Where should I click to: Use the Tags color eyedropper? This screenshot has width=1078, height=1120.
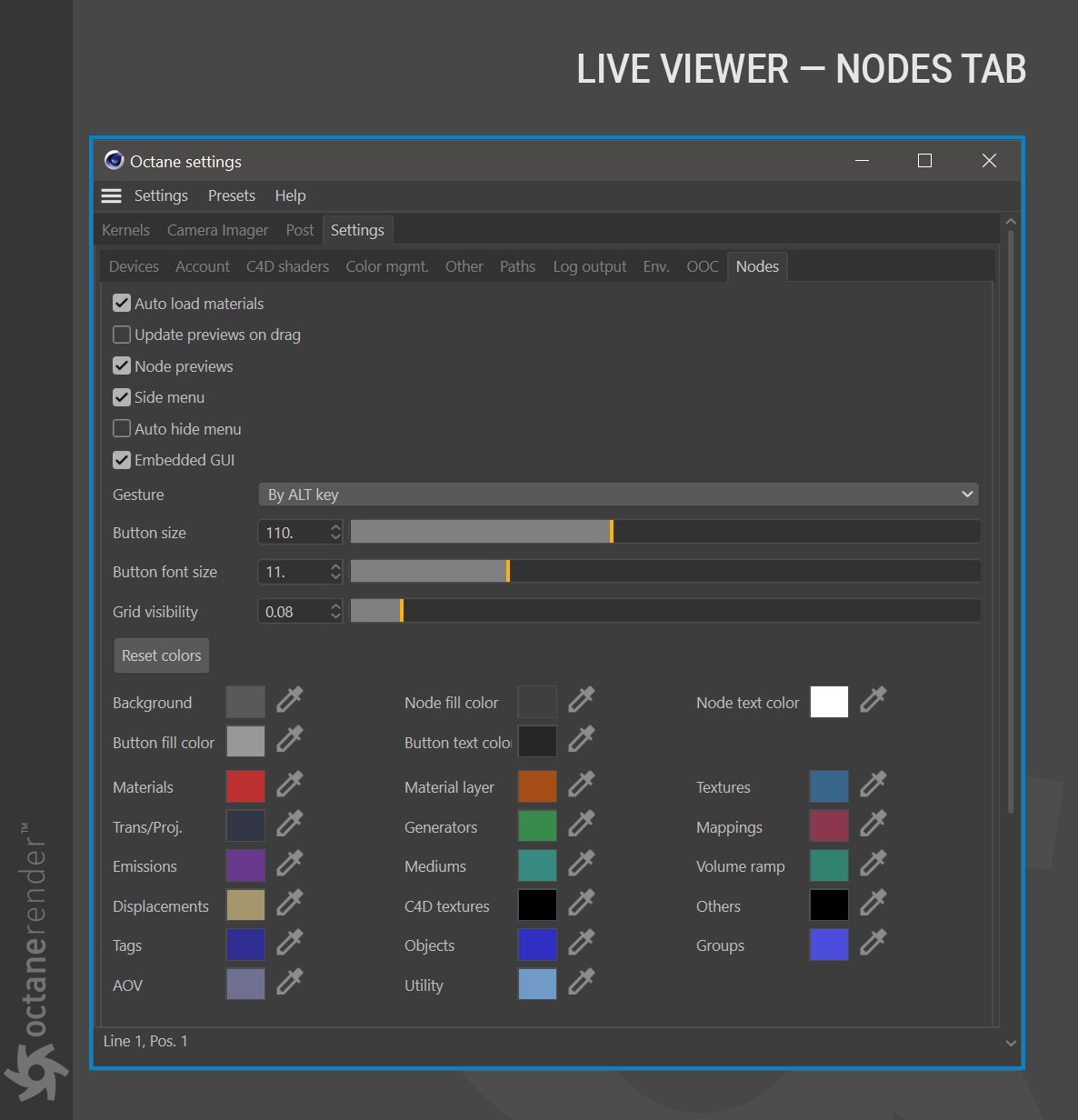289,943
